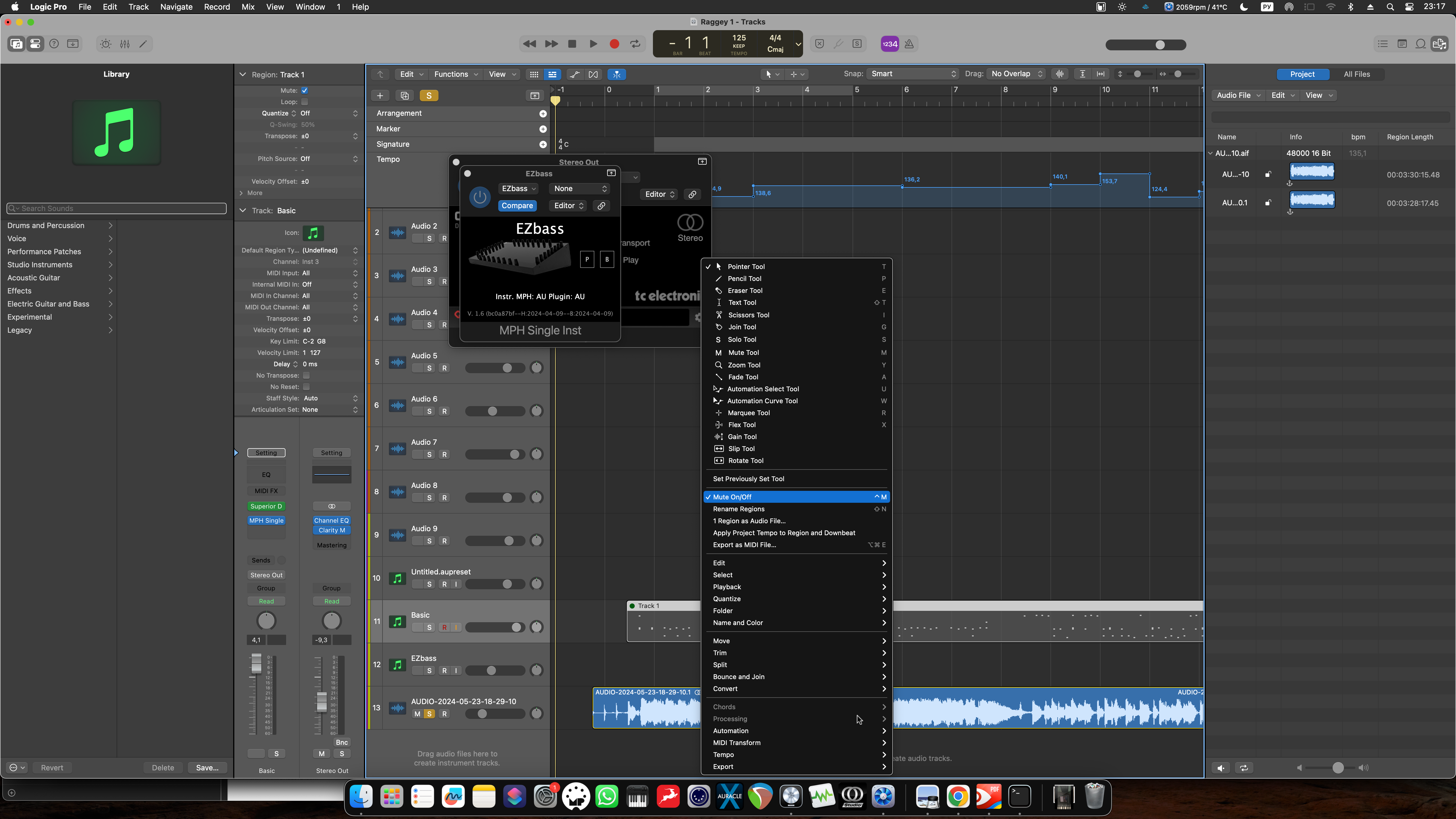The height and width of the screenshot is (819, 1456).
Task: Open the Drag No Overlap dropdown
Action: pos(1016,74)
